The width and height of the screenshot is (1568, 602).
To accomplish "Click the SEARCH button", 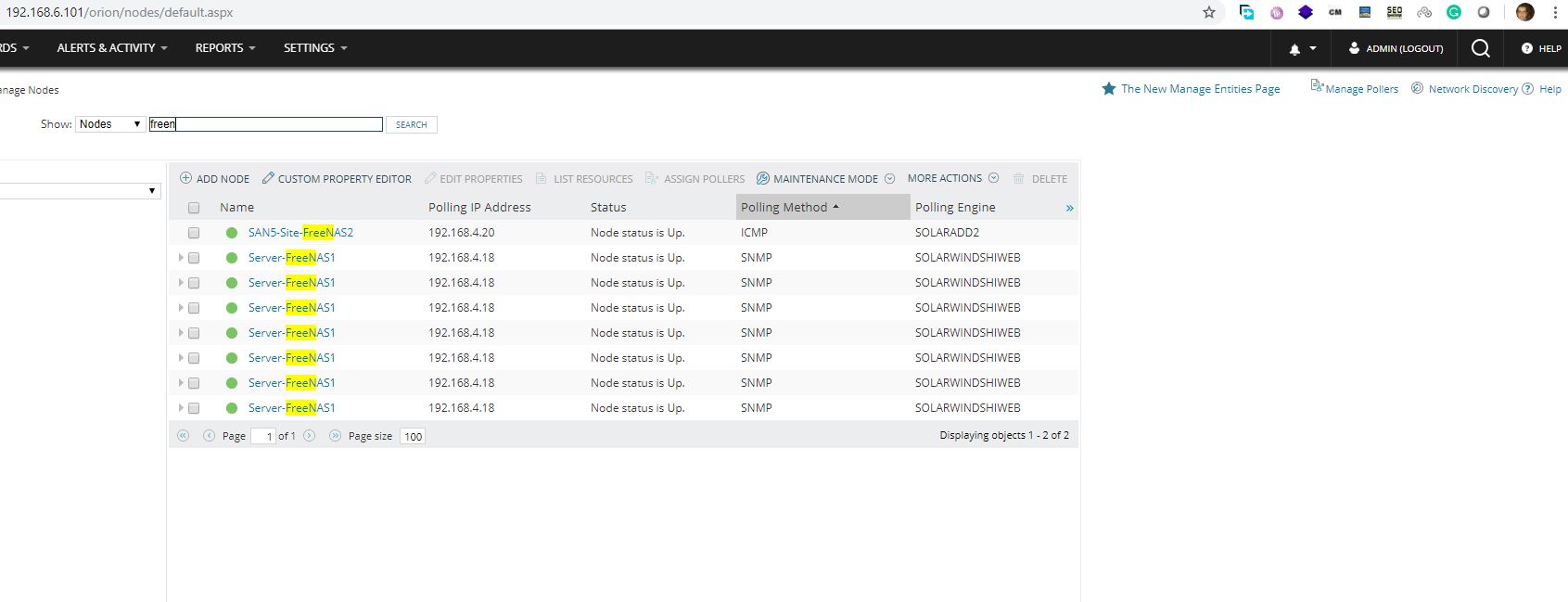I will pos(412,124).
